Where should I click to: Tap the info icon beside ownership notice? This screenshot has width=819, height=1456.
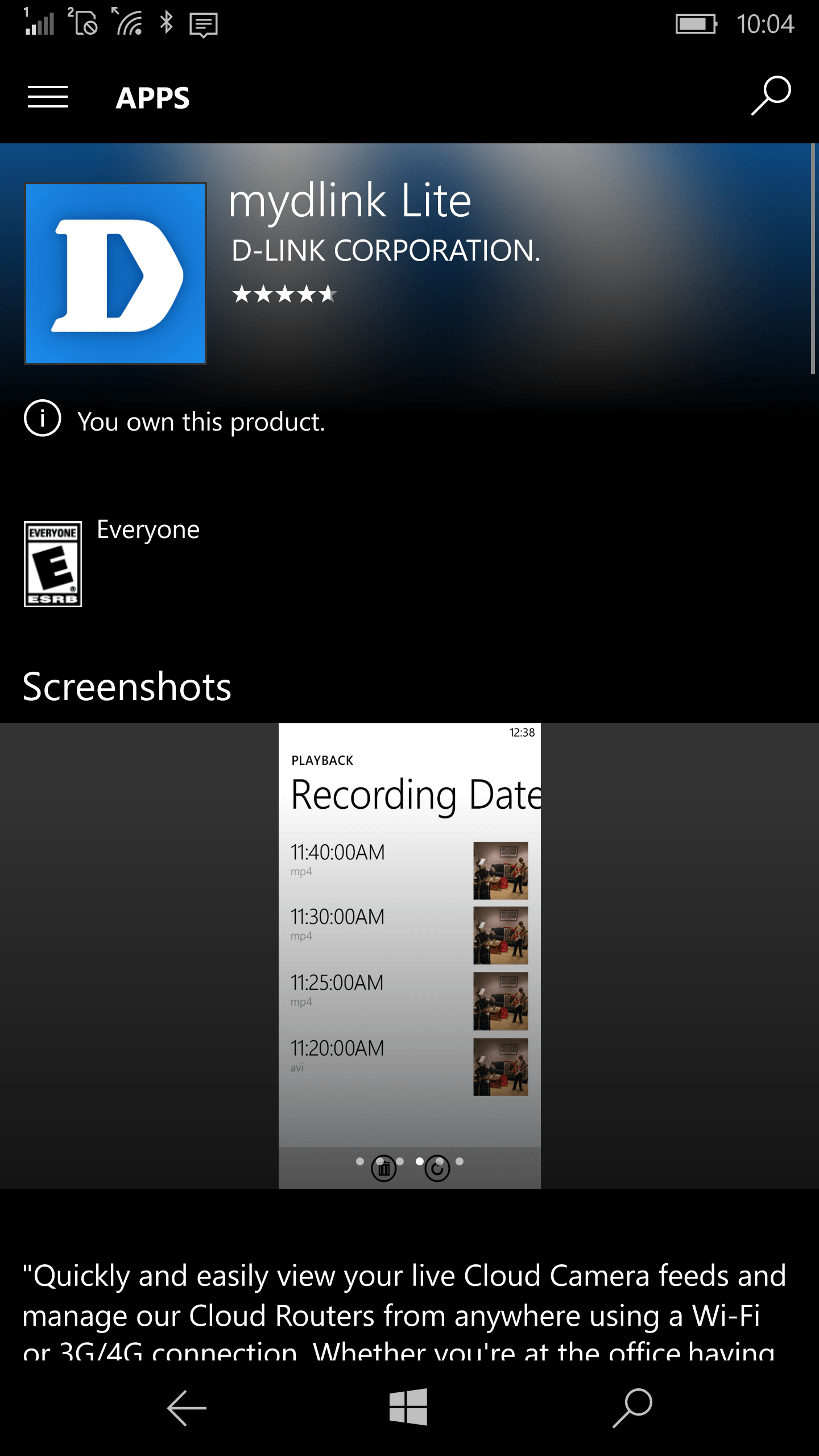(x=43, y=418)
